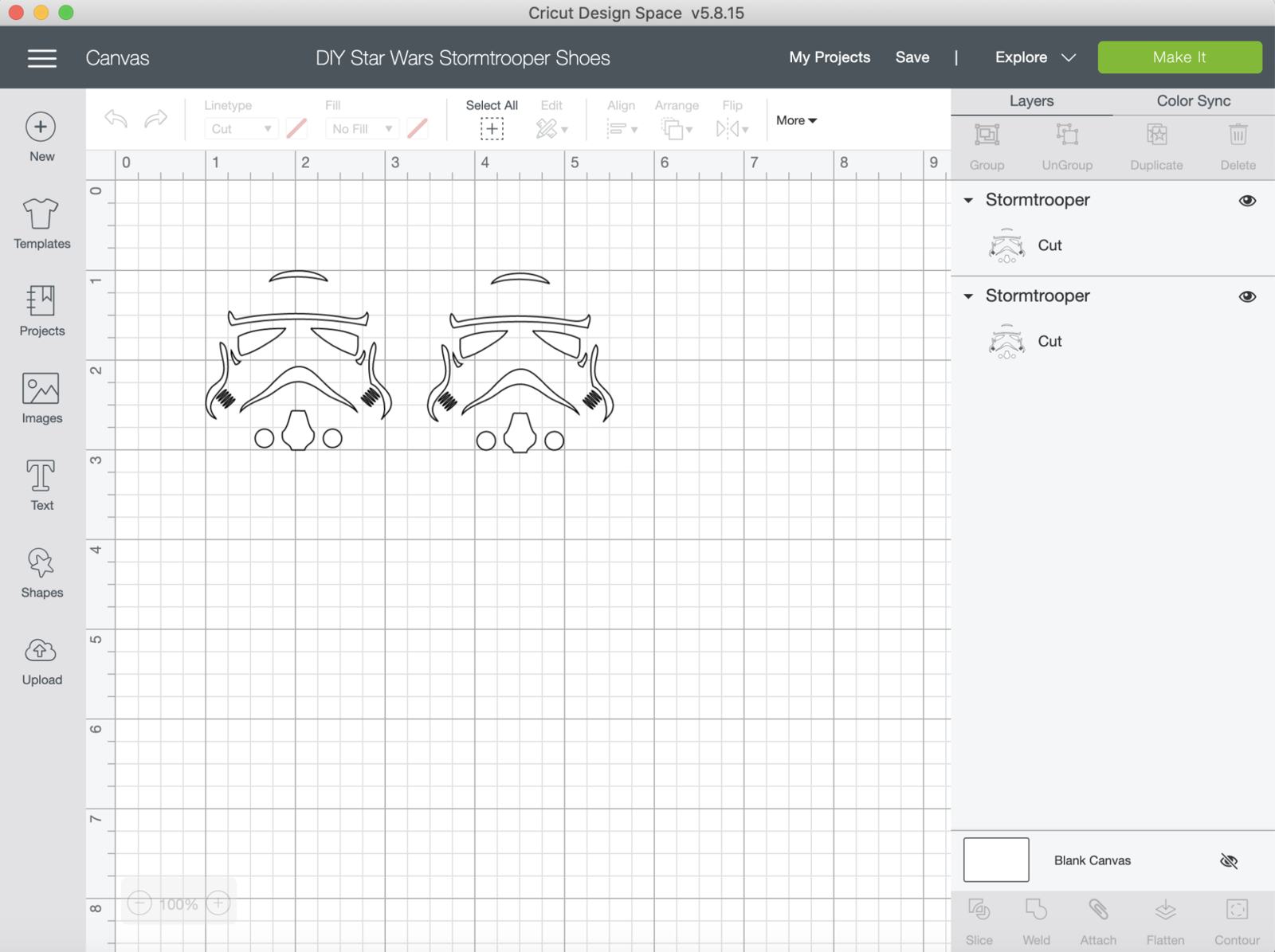Open the Explore machine dropdown
The image size is (1275, 952).
pos(1035,57)
